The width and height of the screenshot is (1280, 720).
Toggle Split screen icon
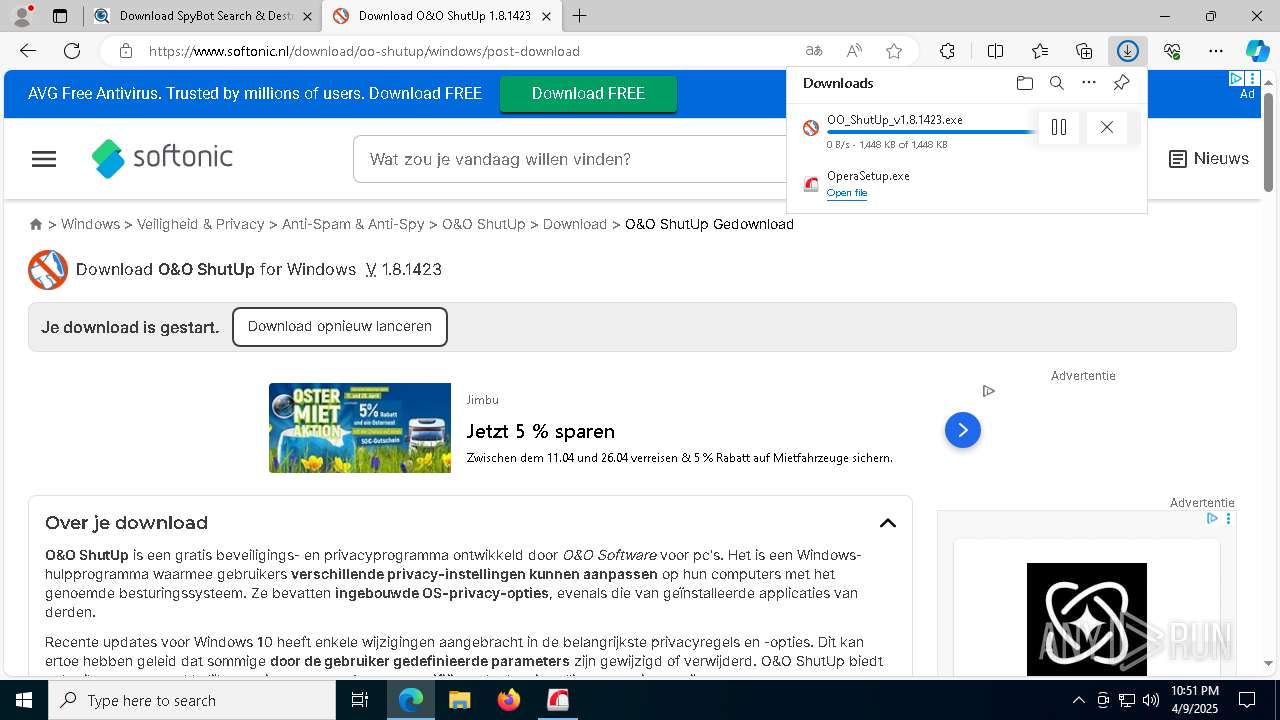tap(995, 51)
